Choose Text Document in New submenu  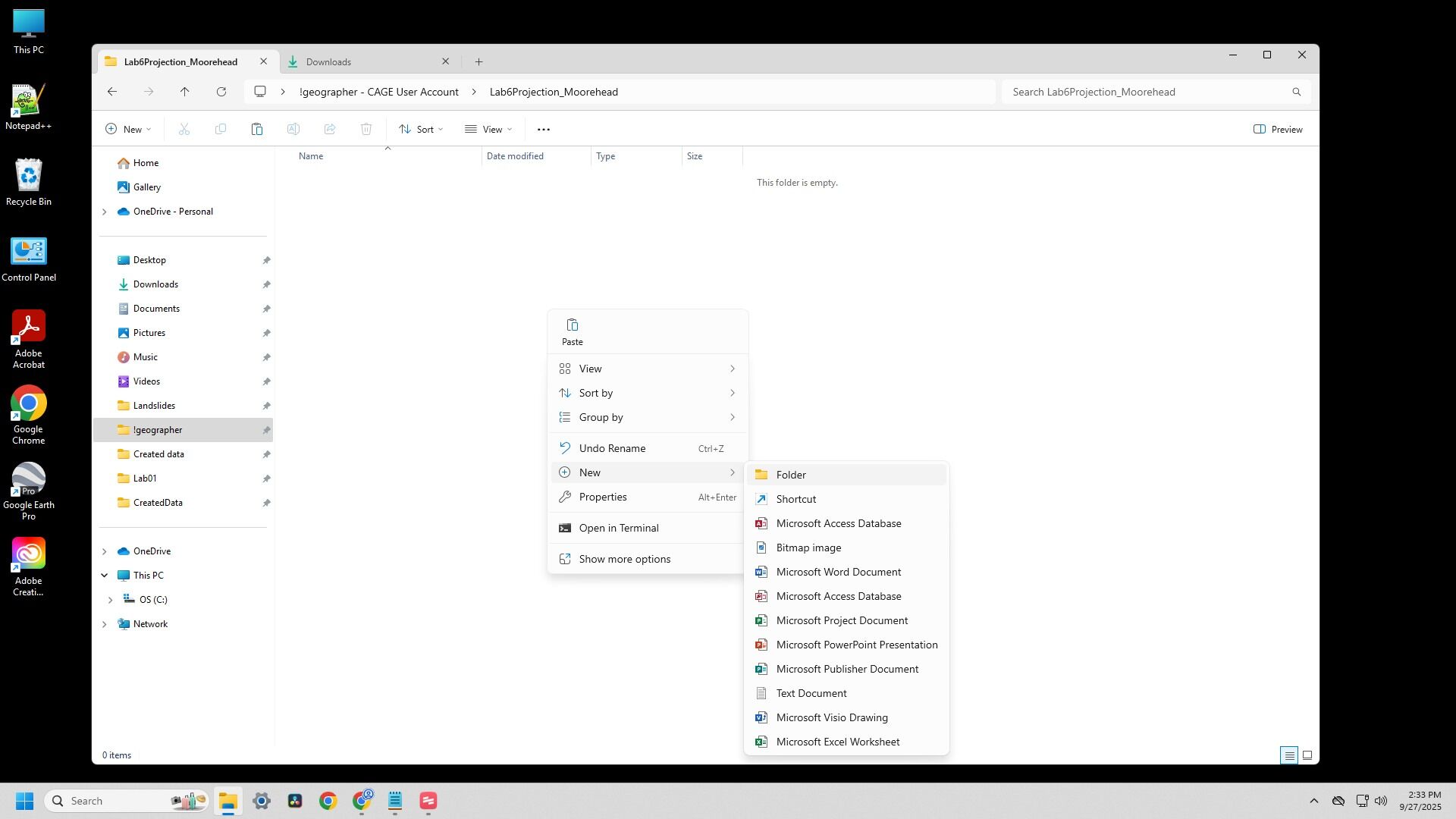pyautogui.click(x=811, y=693)
